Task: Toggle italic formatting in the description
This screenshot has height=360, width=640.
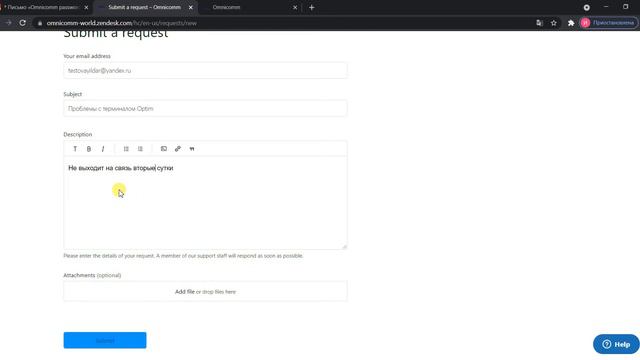Action: 103,149
